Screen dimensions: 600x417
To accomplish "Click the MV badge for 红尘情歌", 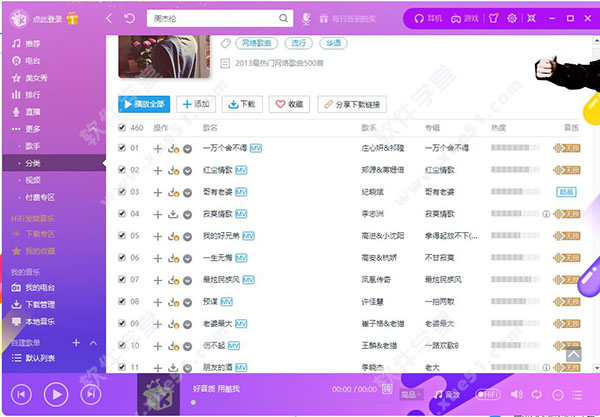I will click(241, 170).
